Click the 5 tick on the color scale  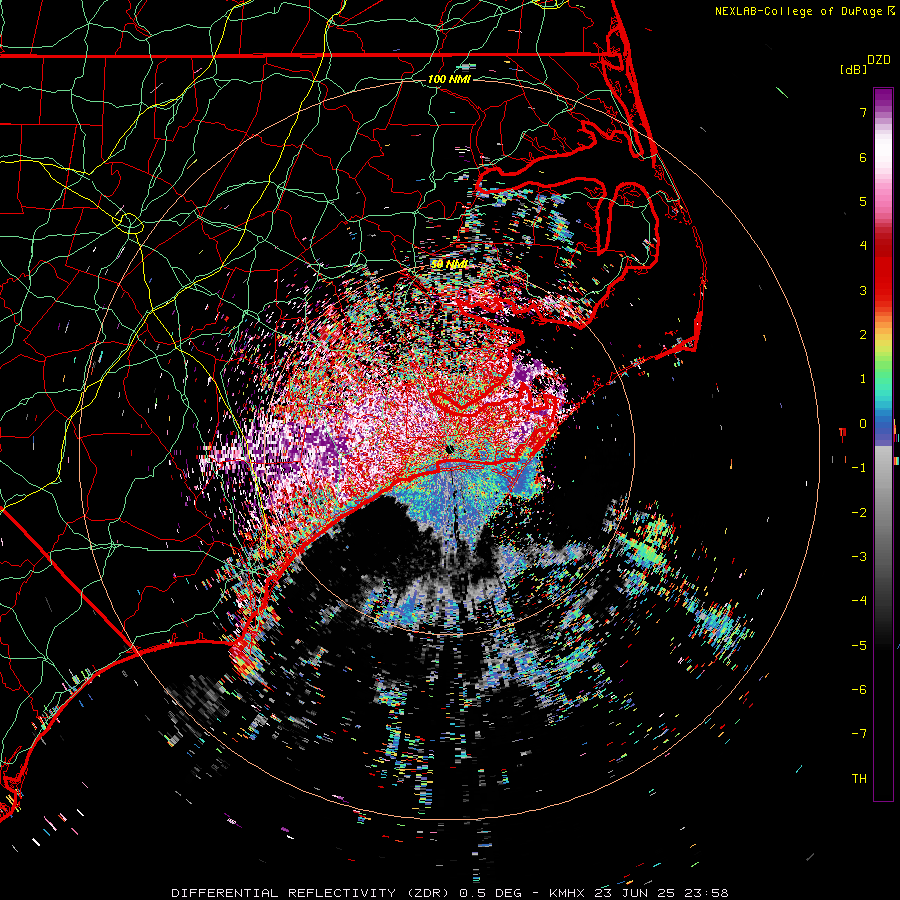tap(863, 201)
